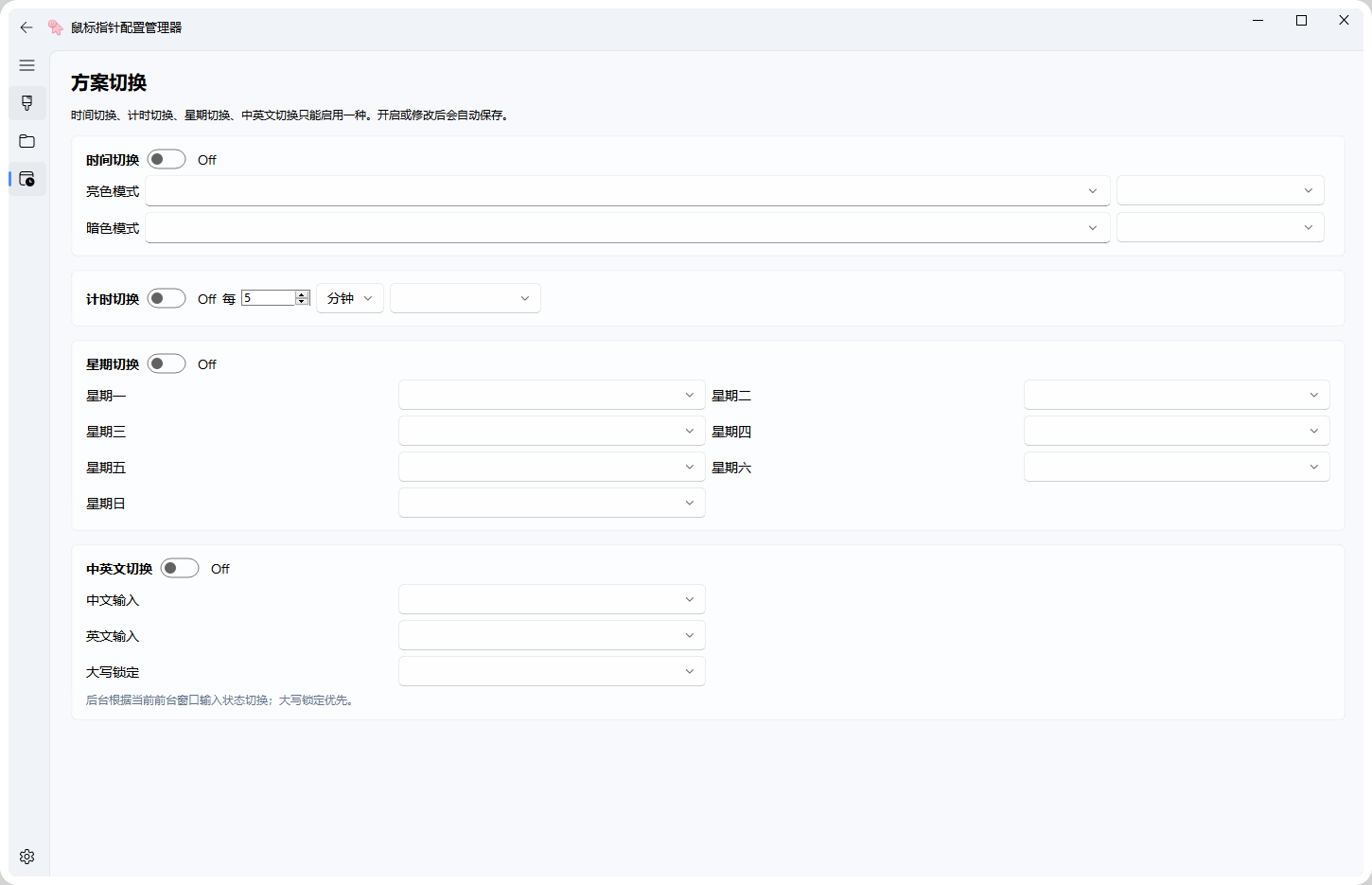This screenshot has height=885, width=1372.
Task: Open the paintbrush page in sidebar
Action: [26, 103]
